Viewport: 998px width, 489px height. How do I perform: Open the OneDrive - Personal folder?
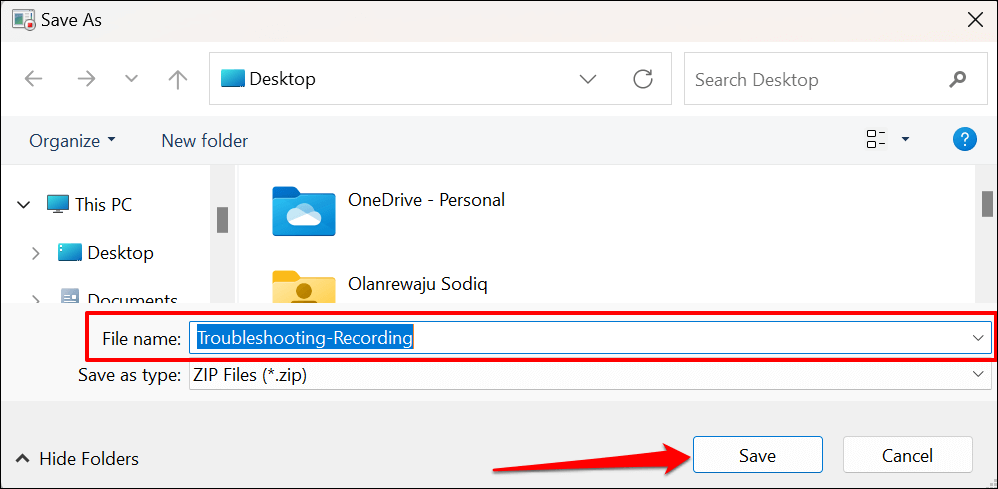[425, 200]
